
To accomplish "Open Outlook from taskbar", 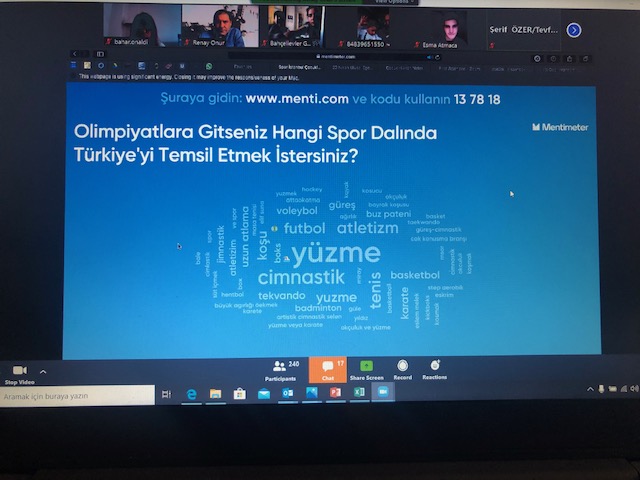I will (288, 393).
